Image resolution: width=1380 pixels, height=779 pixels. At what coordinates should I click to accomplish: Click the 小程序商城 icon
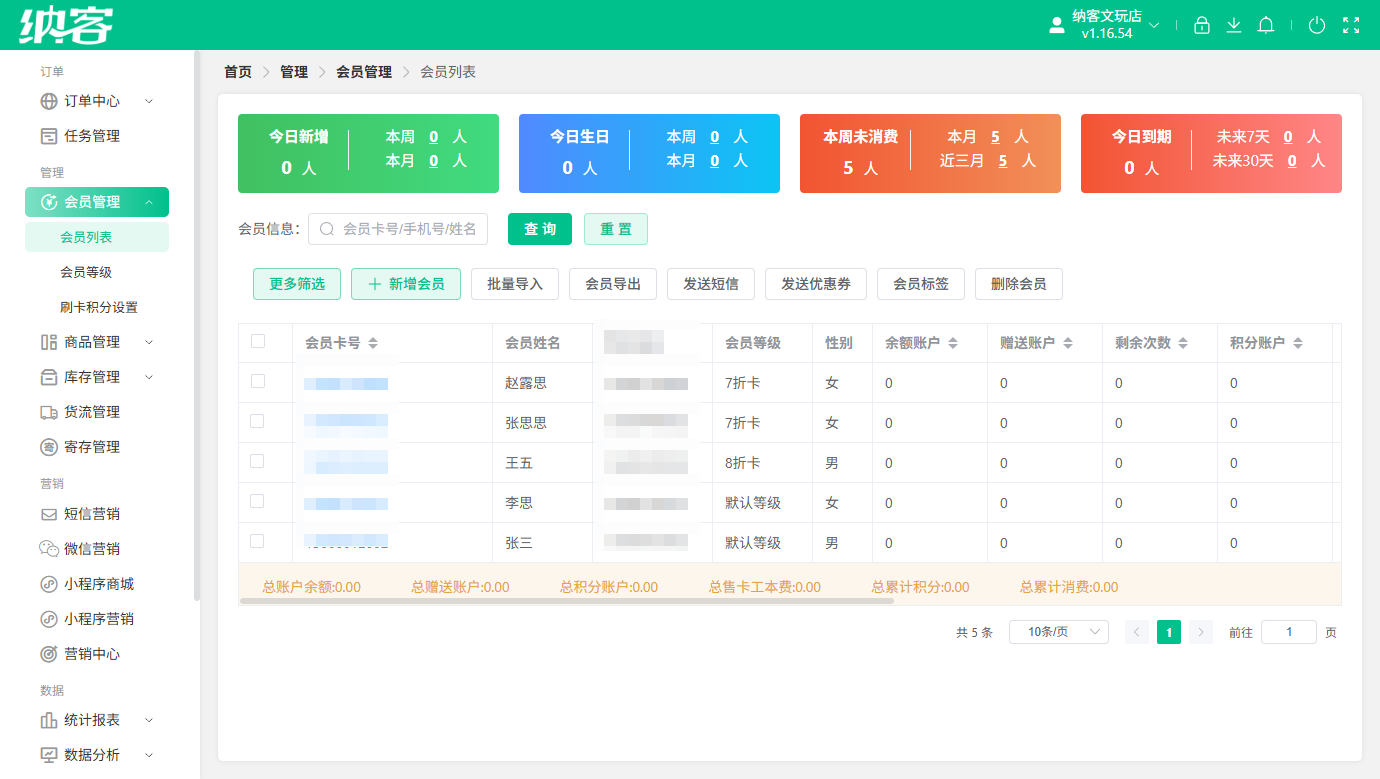pos(49,584)
